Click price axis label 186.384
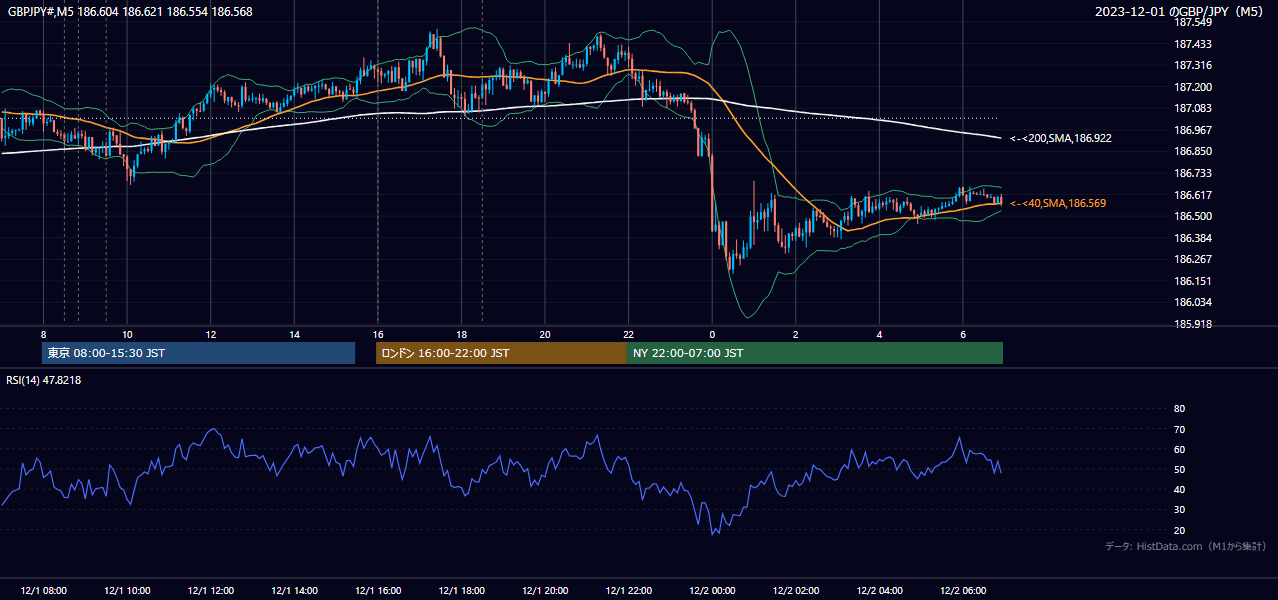 1192,238
